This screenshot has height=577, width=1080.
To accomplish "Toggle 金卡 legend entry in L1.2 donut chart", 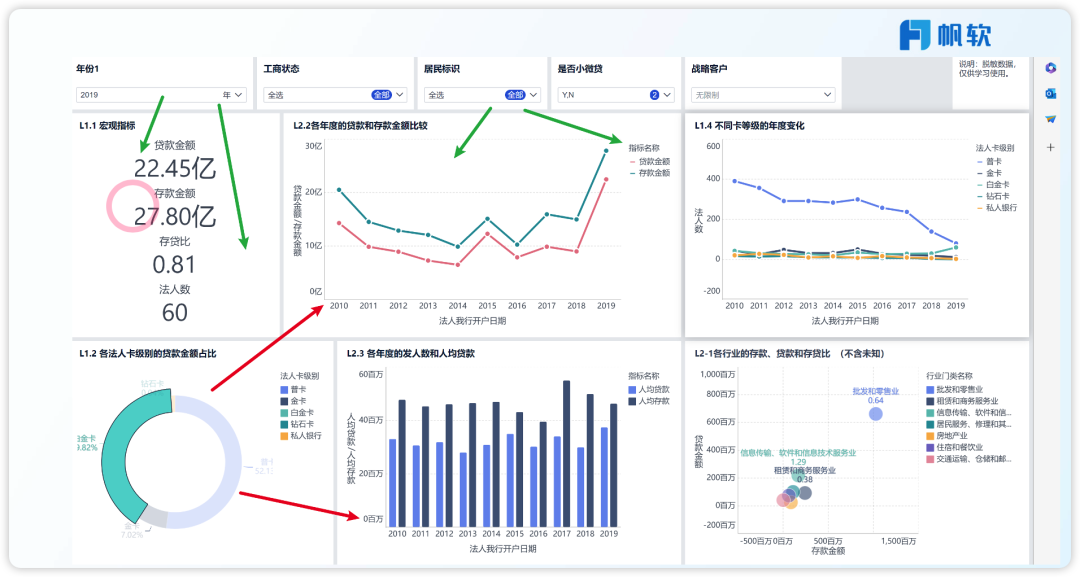I will coord(293,401).
